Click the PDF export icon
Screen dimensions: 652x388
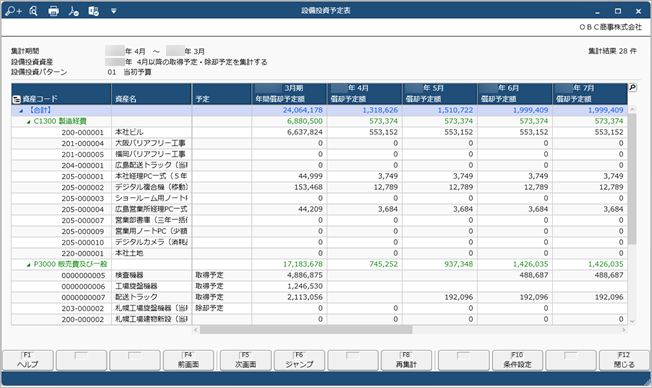click(x=74, y=11)
